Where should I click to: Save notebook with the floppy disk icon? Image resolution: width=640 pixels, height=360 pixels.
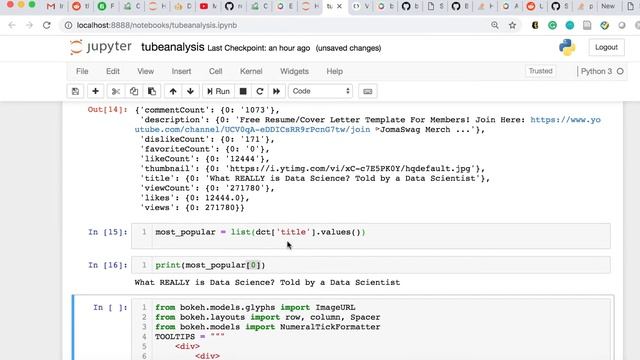pyautogui.click(x=76, y=91)
